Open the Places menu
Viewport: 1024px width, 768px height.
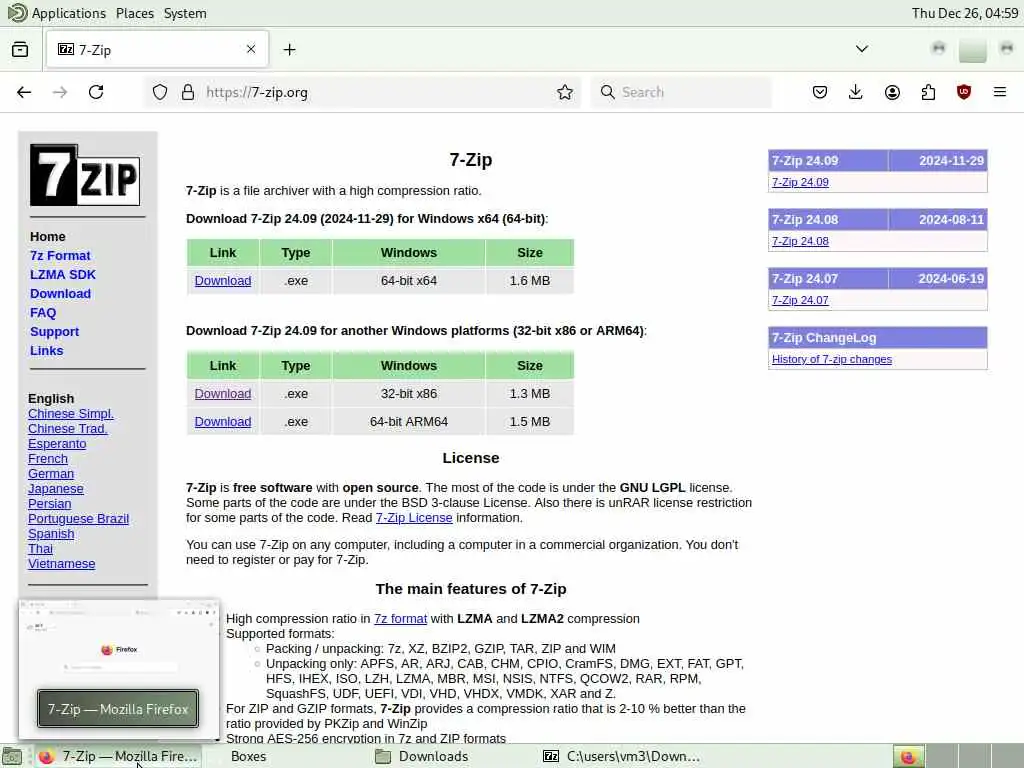(x=135, y=13)
